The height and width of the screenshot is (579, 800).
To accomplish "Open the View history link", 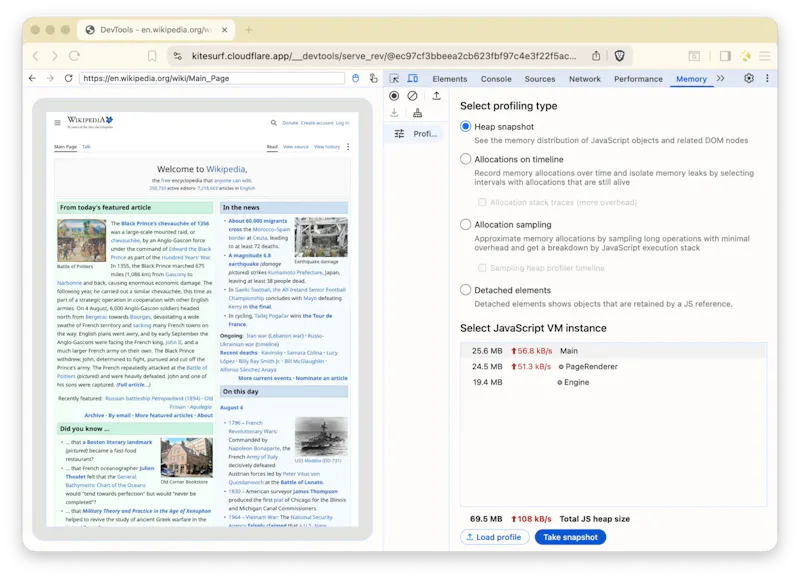I will point(327,147).
